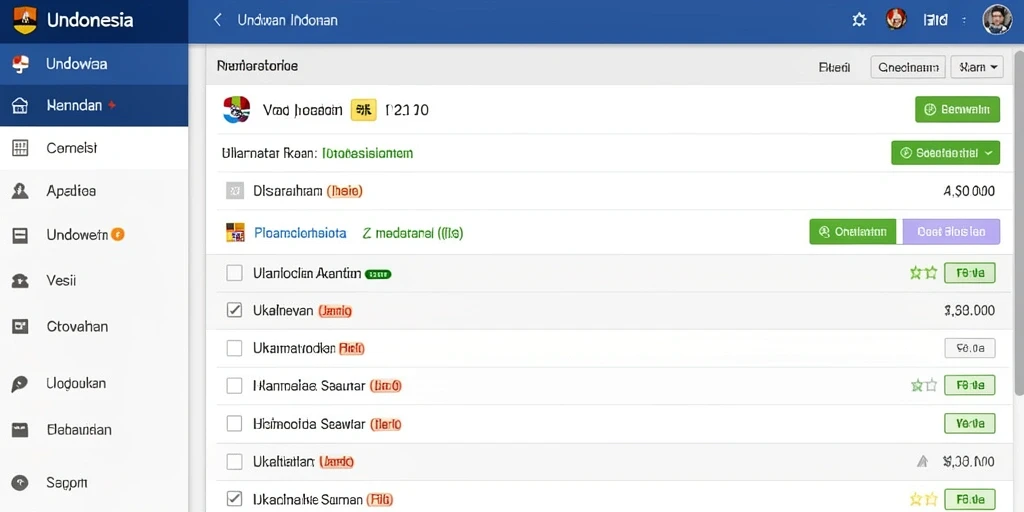This screenshot has width=1024, height=512.
Task: Click the colored squares icon beside Ploamclorhaiota
Action: tap(235, 232)
